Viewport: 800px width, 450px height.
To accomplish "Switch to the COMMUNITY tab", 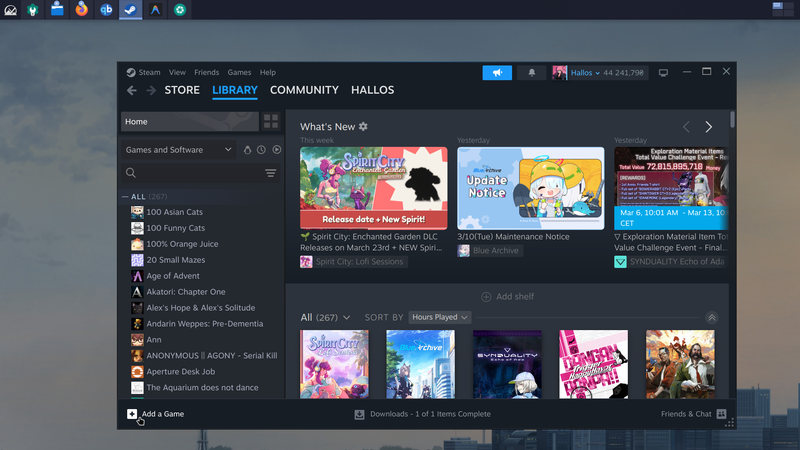I will (304, 90).
